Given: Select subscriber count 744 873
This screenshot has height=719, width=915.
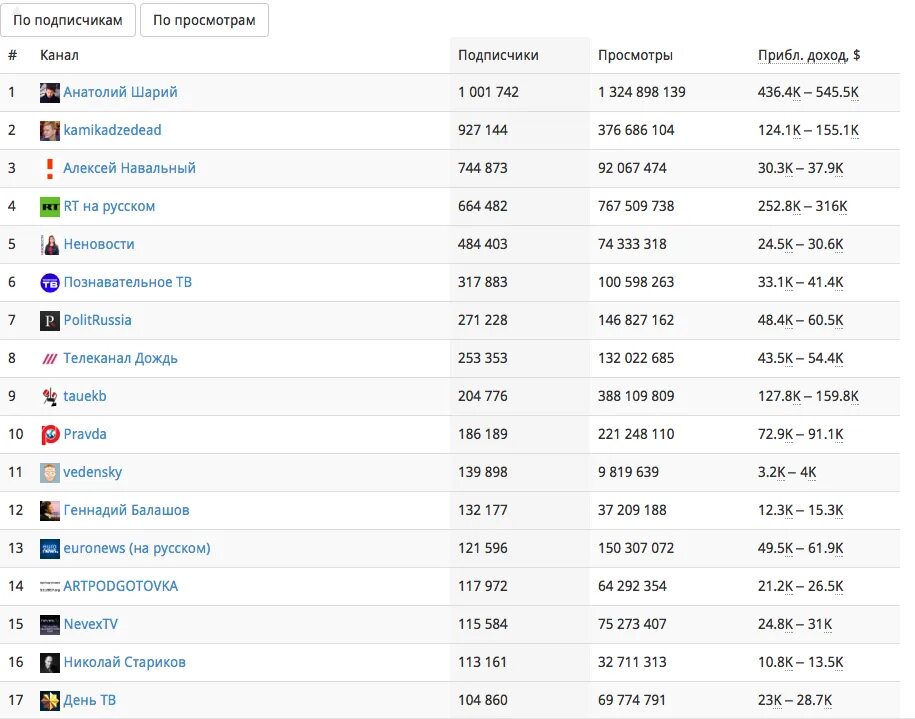Looking at the screenshot, I should [482, 168].
